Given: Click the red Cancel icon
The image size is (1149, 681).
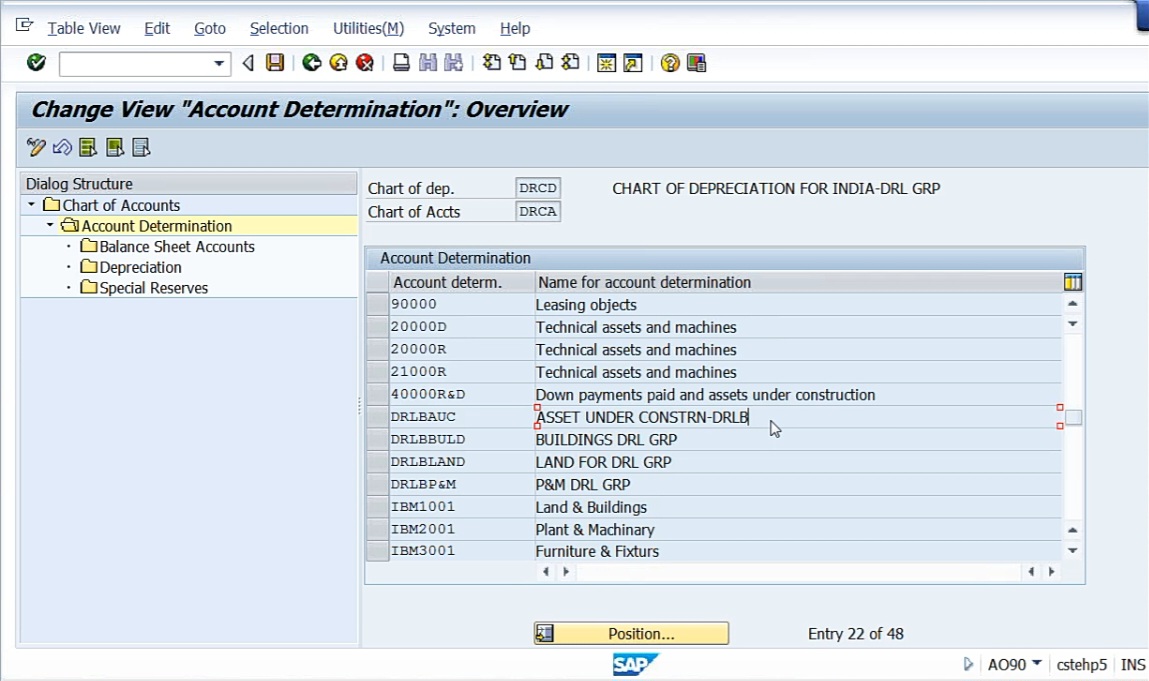Looking at the screenshot, I should point(364,63).
